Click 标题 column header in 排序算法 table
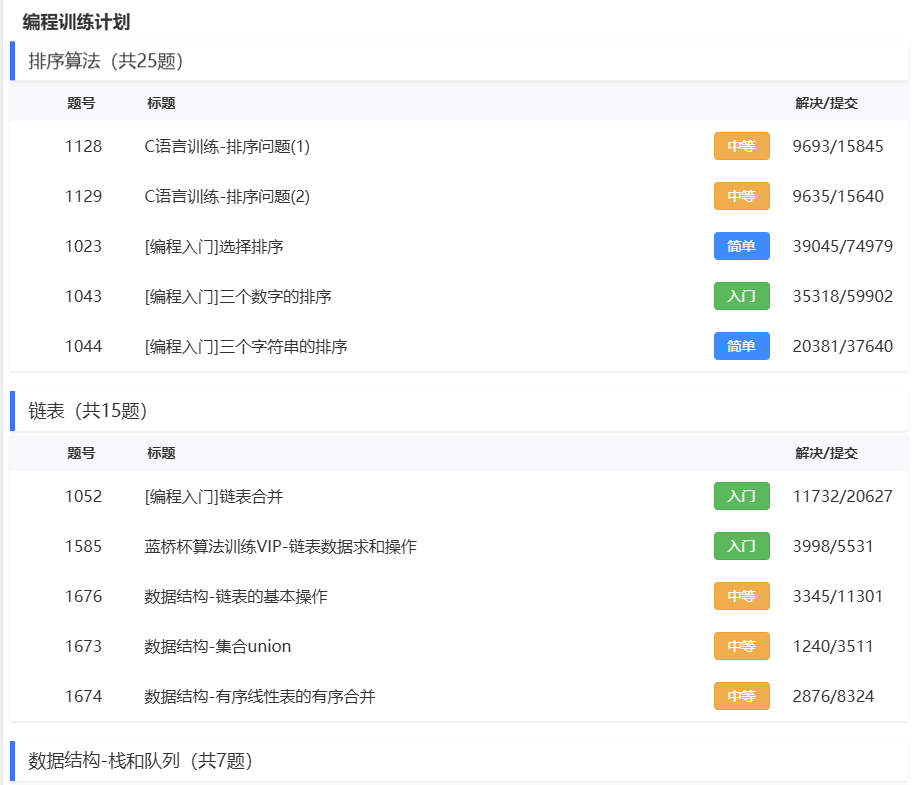 pyautogui.click(x=161, y=103)
